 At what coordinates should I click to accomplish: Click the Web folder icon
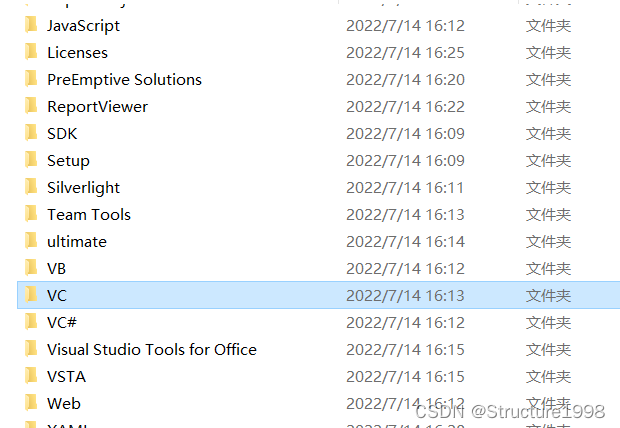31,403
